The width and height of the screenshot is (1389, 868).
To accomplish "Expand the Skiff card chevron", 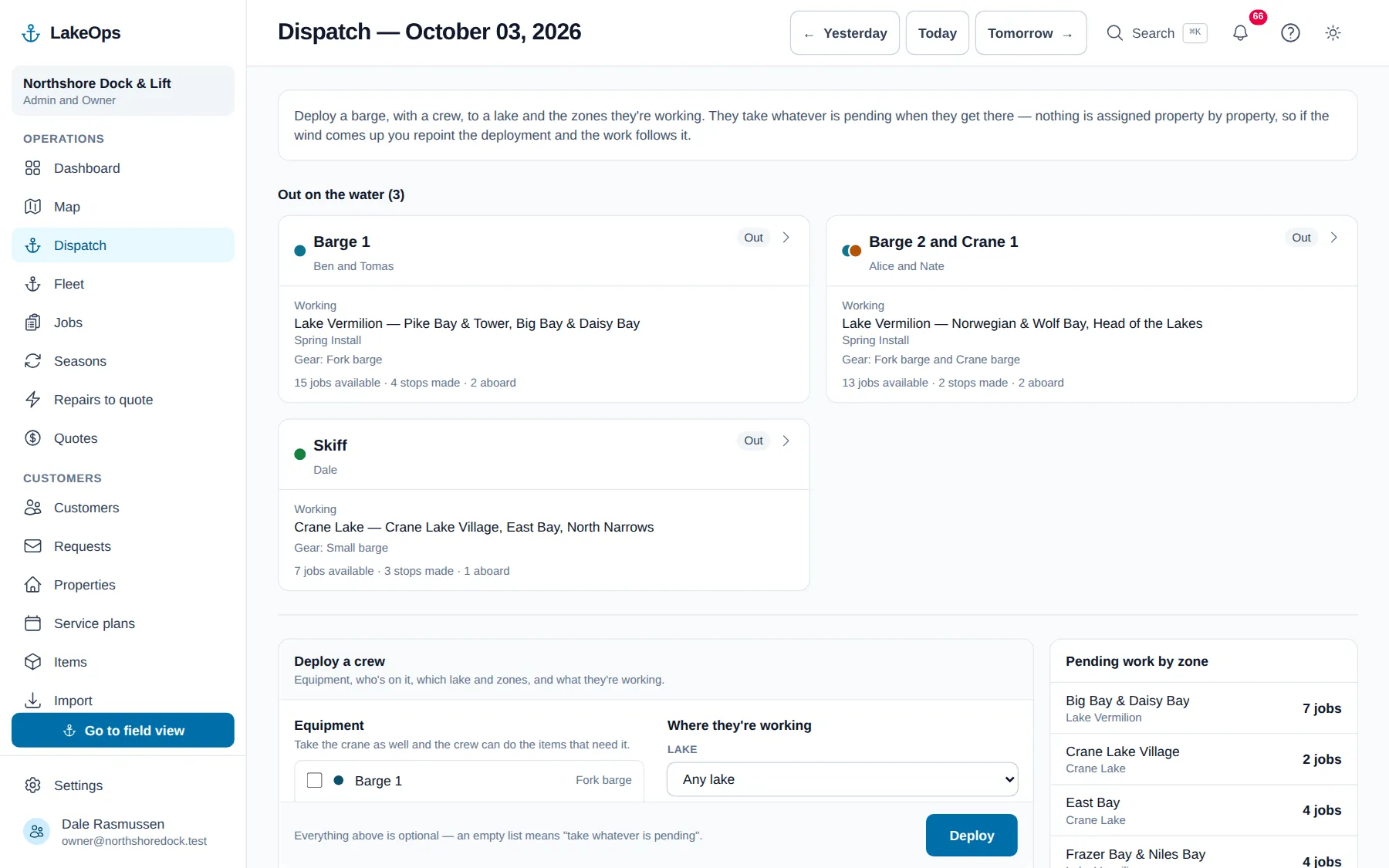I will (x=786, y=441).
